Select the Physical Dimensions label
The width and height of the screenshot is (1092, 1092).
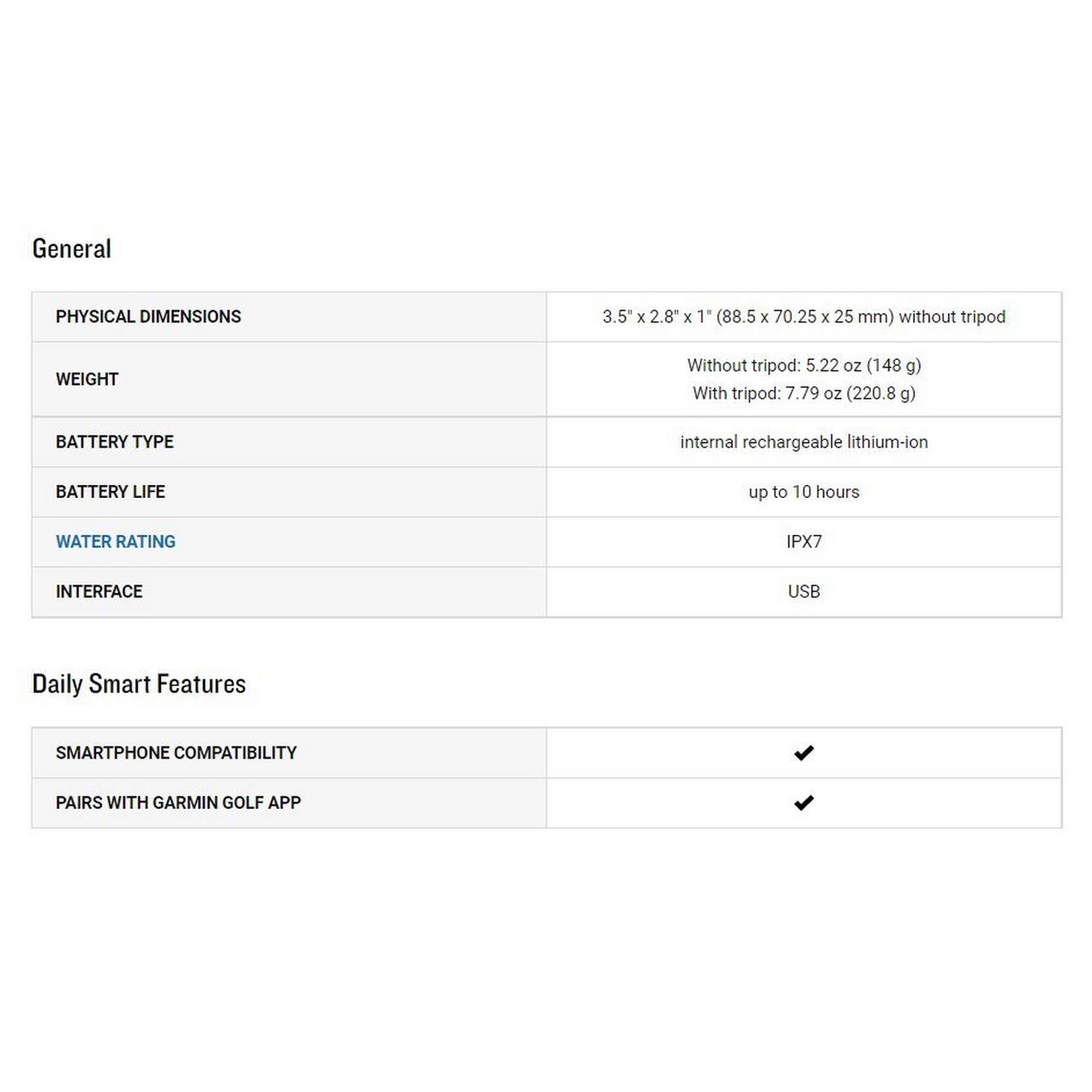pos(148,316)
